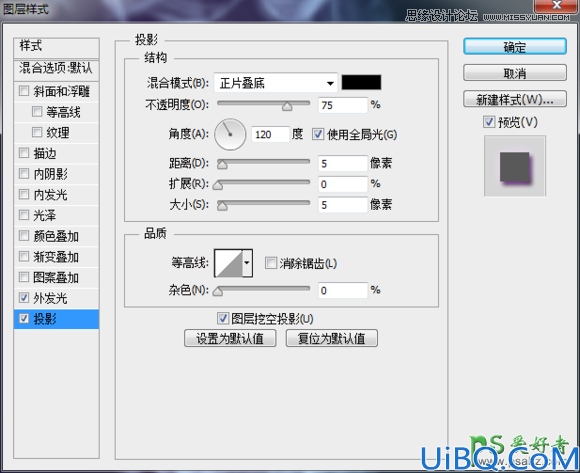Click the 扩展 spread slider handle
This screenshot has height=473, width=580.
pos(218,185)
